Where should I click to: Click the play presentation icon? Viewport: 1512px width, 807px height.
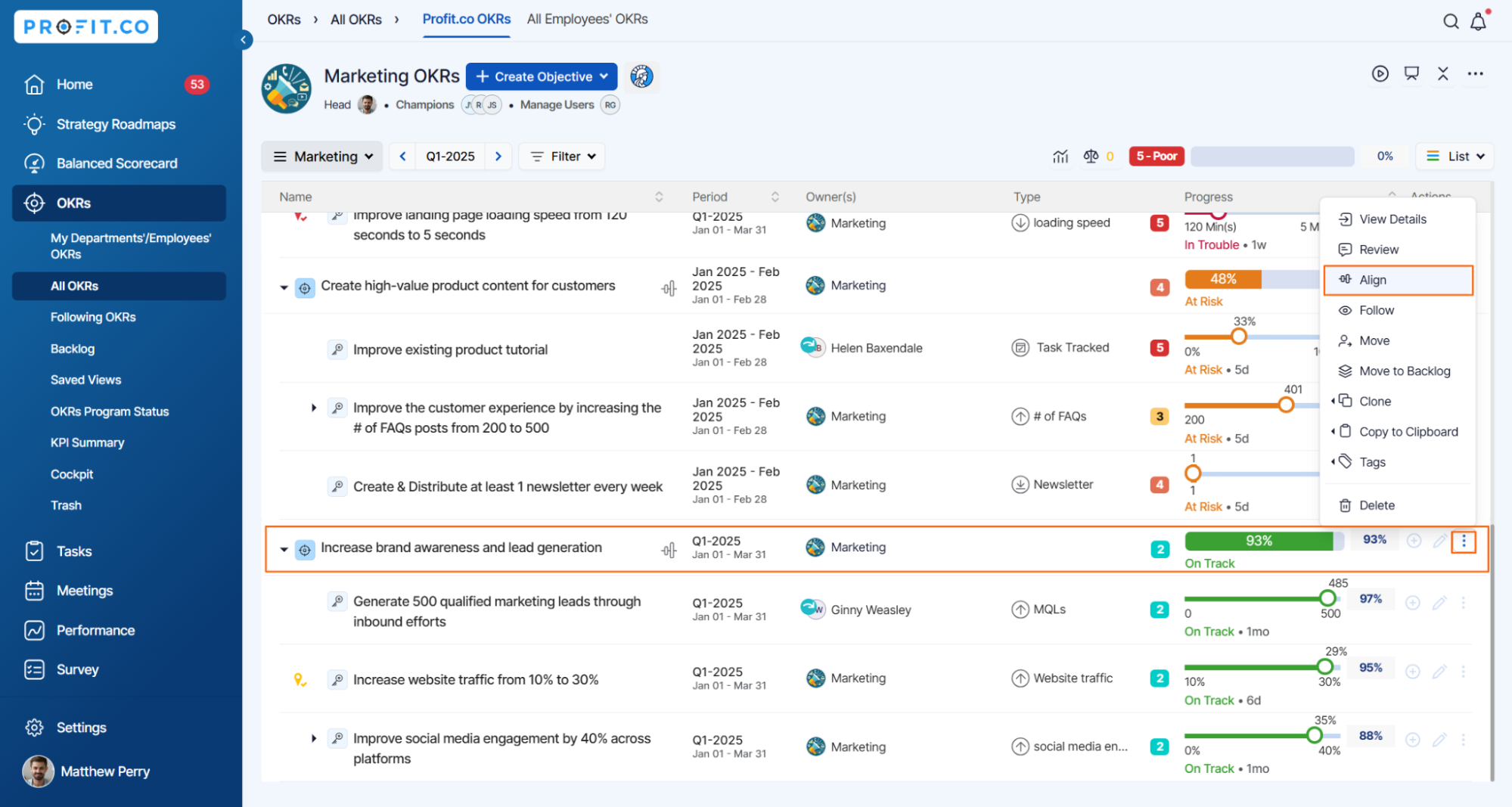point(1380,73)
